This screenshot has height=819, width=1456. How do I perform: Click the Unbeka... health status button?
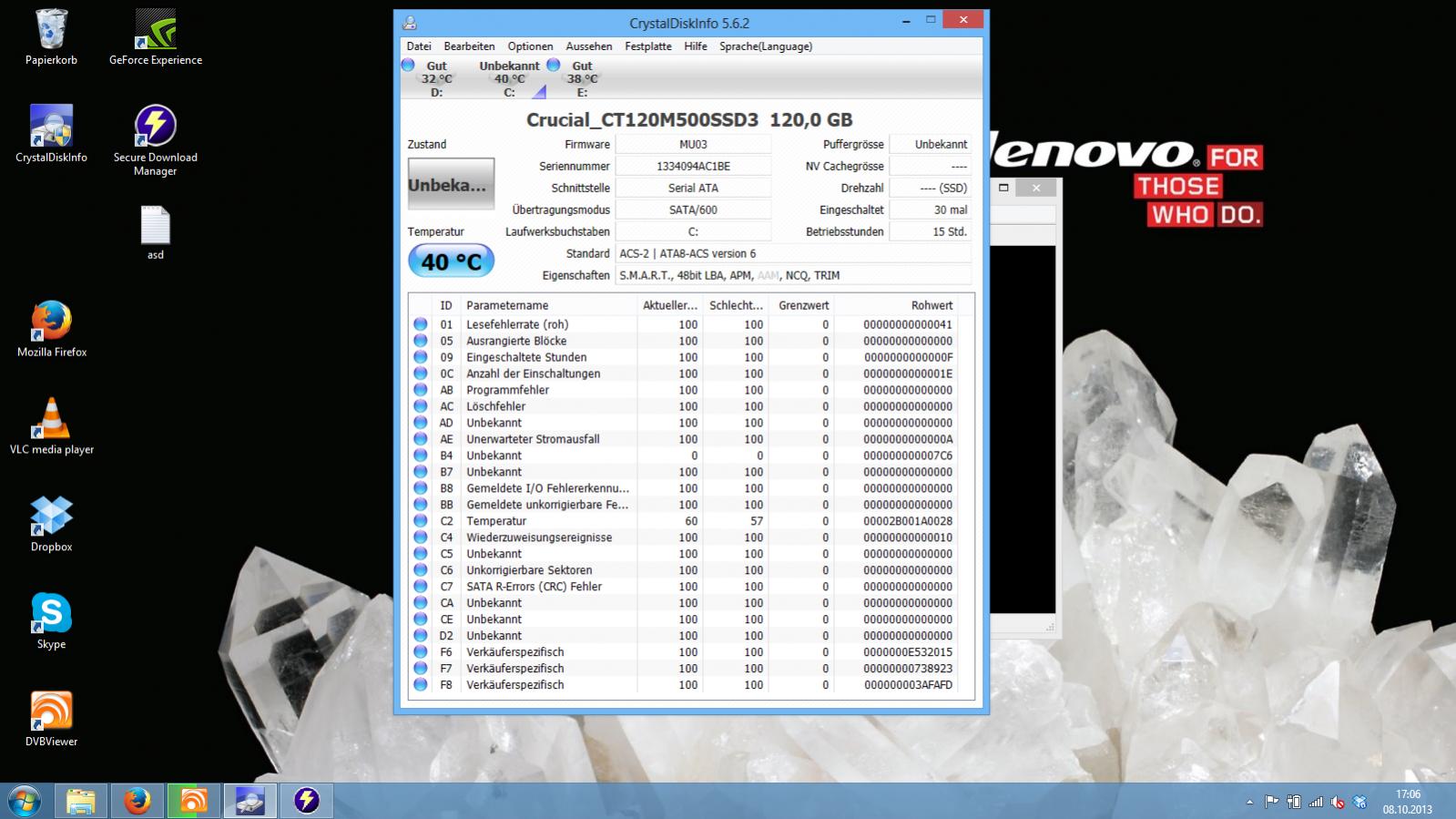(451, 185)
